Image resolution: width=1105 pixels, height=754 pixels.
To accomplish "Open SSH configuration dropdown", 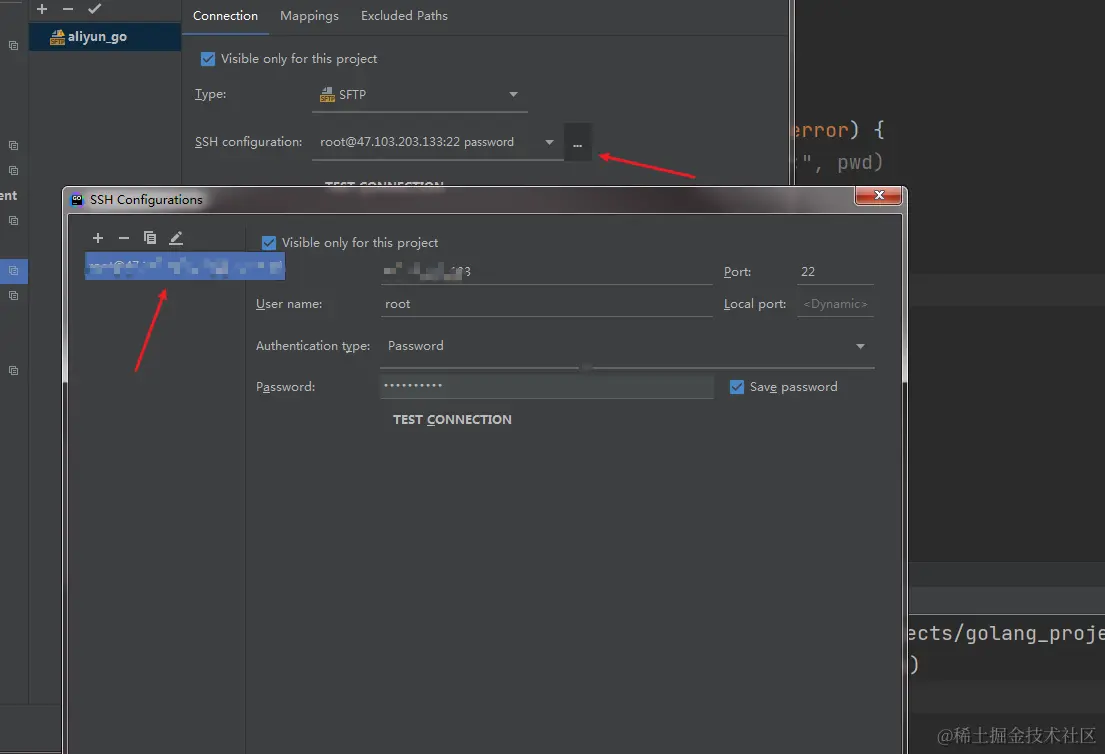I will point(437,142).
